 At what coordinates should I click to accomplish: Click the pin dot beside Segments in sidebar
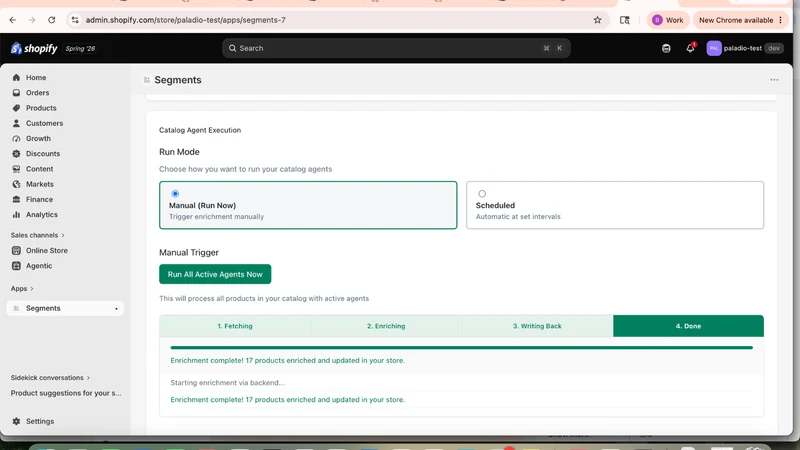(116, 309)
